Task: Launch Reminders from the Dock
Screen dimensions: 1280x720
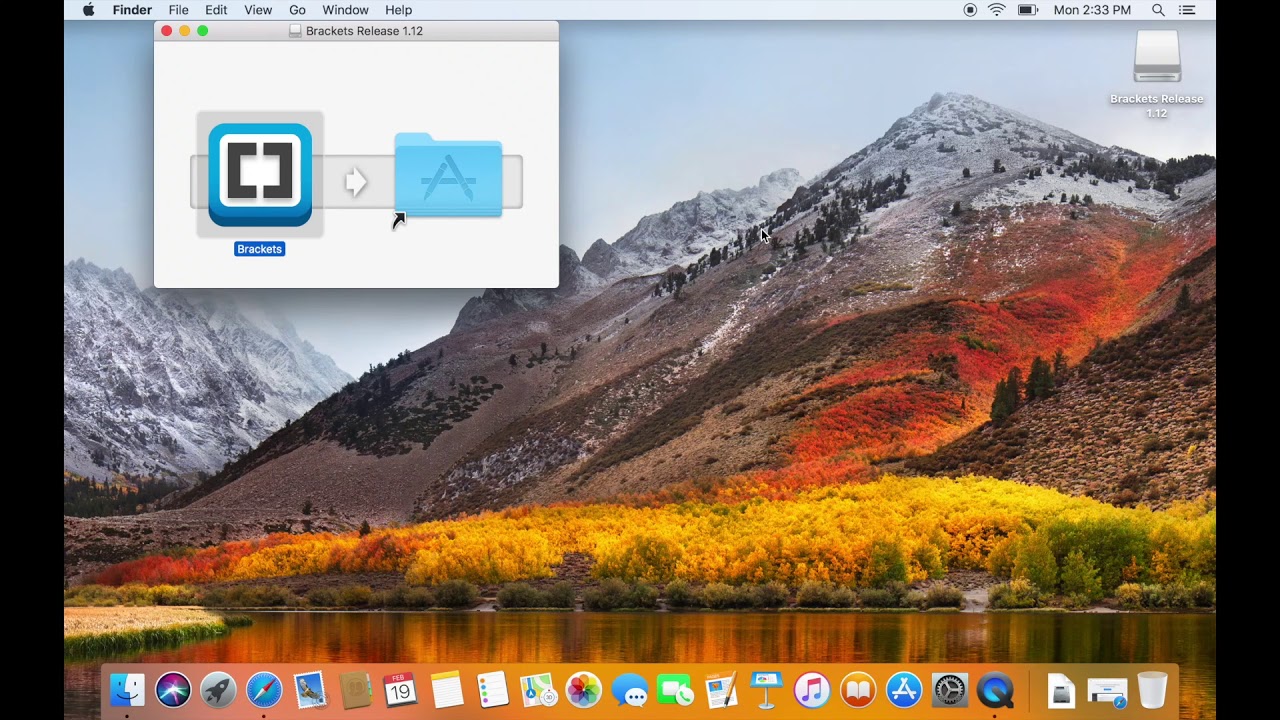Action: tap(493, 690)
